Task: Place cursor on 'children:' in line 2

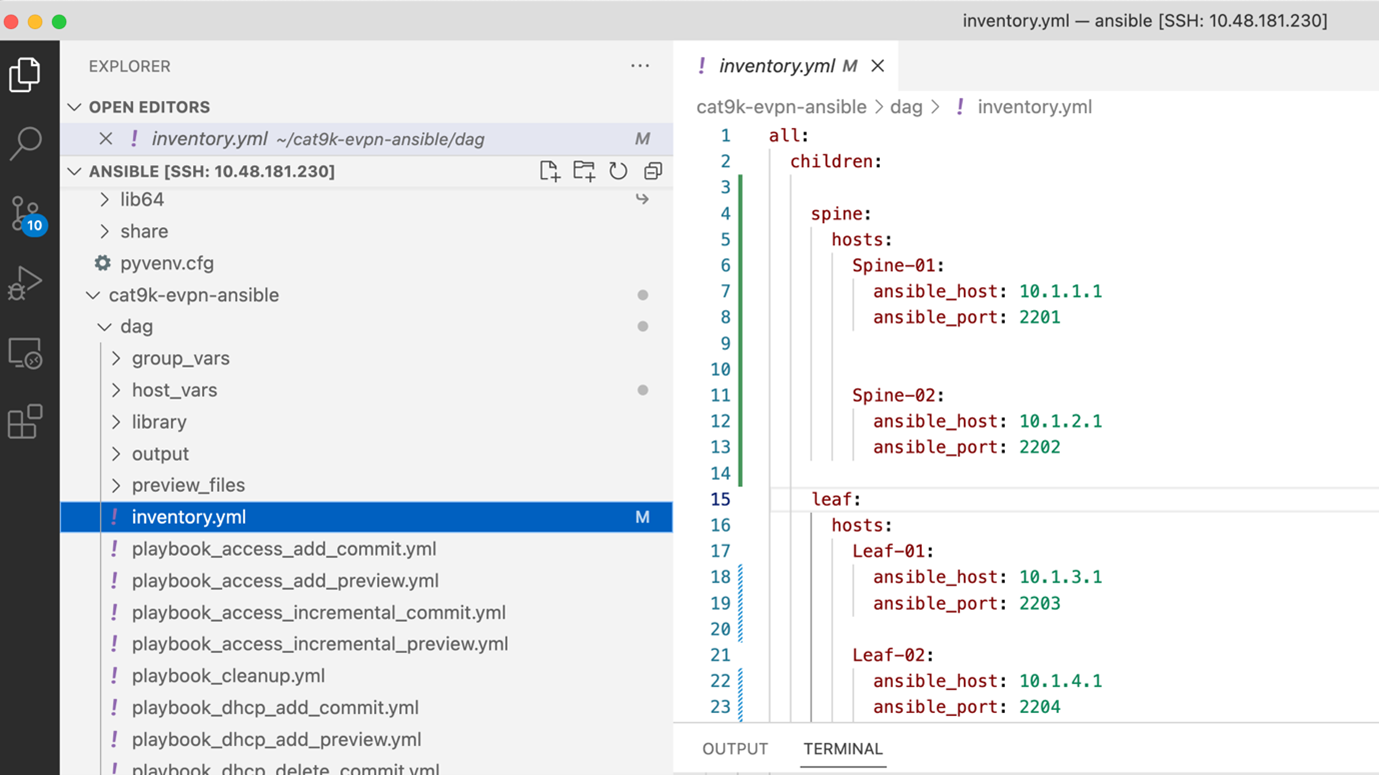Action: (836, 161)
